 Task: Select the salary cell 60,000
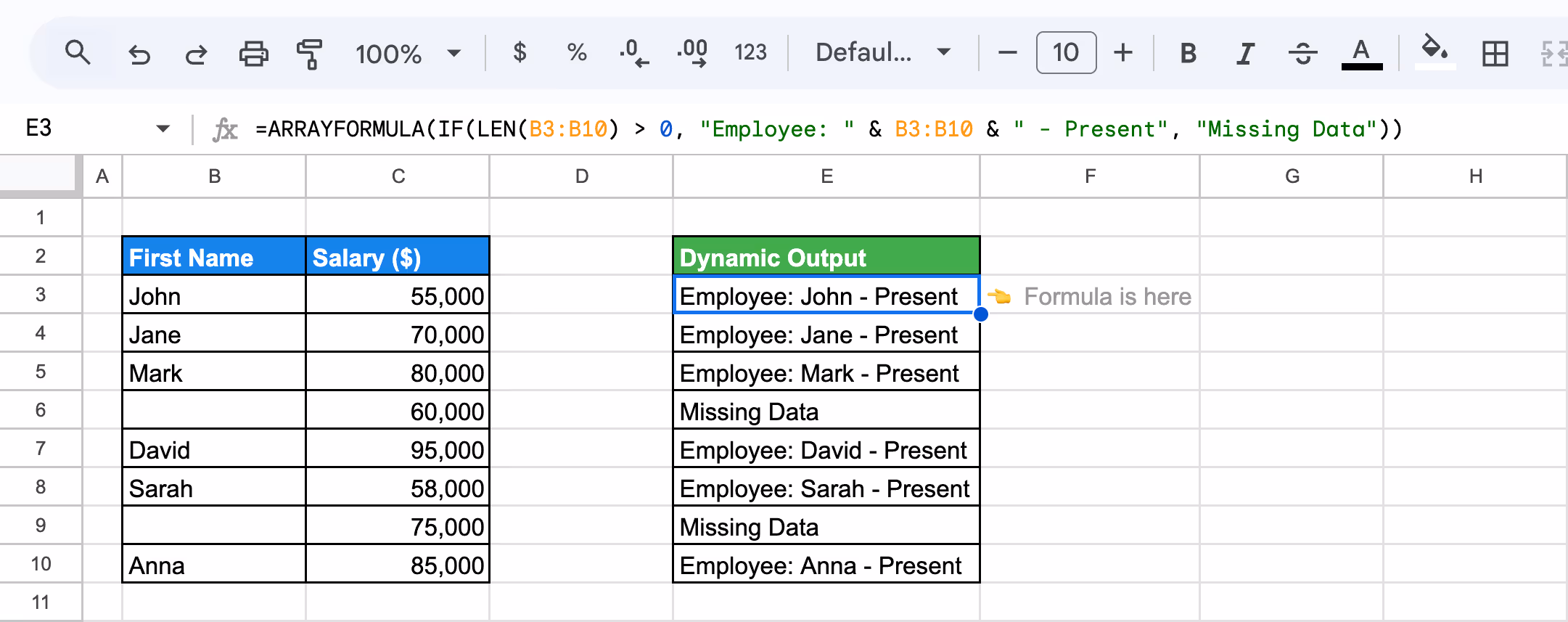click(x=398, y=410)
